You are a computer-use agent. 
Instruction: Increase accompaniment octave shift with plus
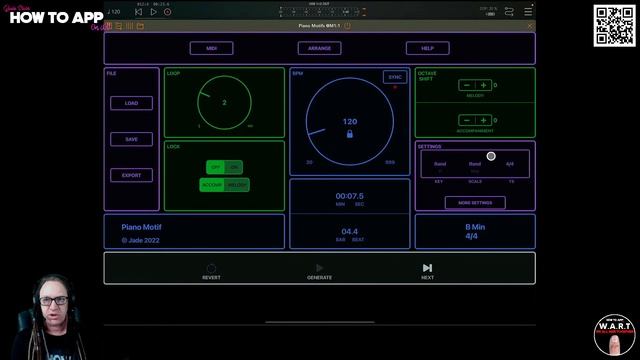pyautogui.click(x=483, y=120)
